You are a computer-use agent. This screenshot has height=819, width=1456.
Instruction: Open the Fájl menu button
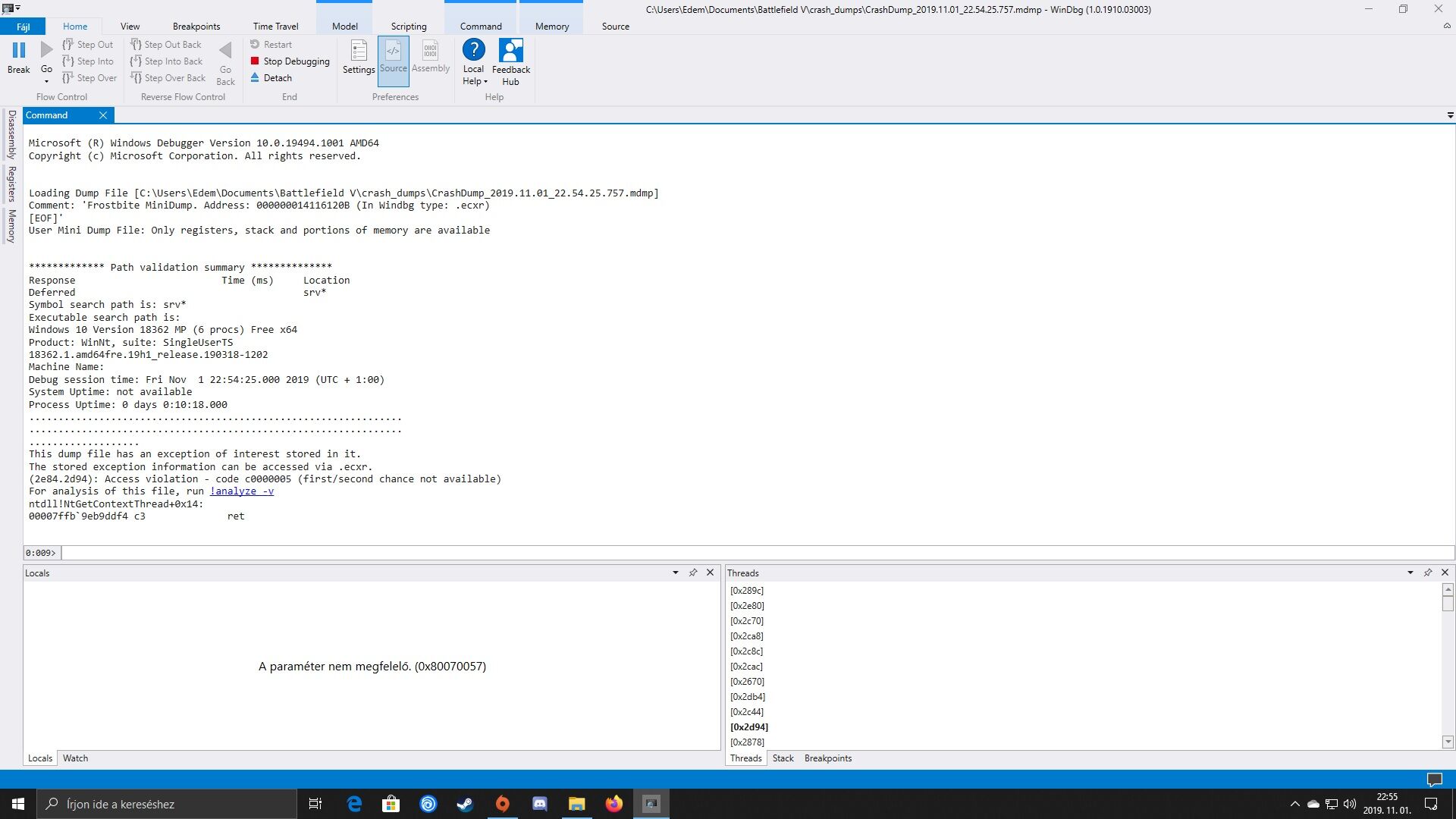pos(23,27)
